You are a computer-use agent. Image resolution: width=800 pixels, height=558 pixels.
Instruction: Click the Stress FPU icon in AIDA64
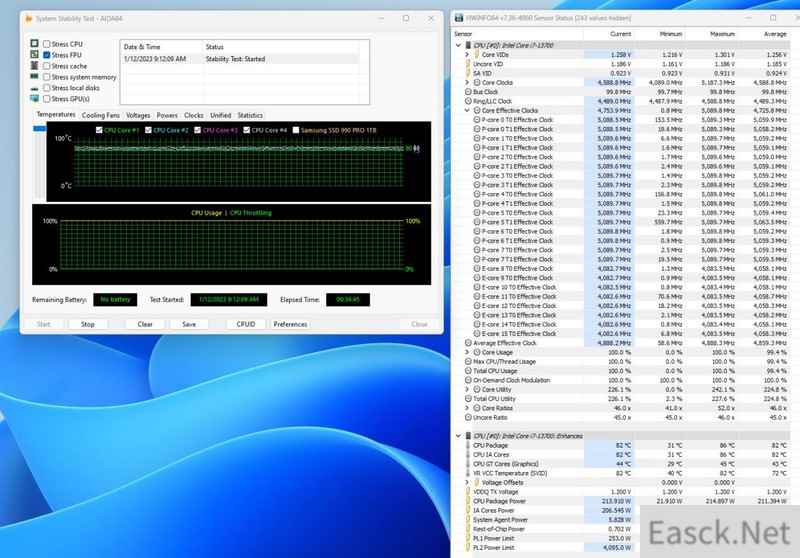(34, 54)
